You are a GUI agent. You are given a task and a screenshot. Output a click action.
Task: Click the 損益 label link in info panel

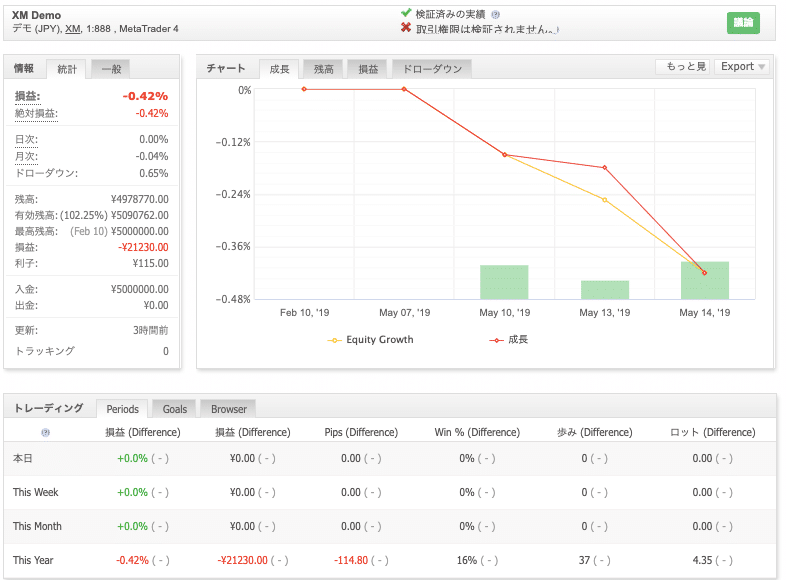tap(27, 96)
